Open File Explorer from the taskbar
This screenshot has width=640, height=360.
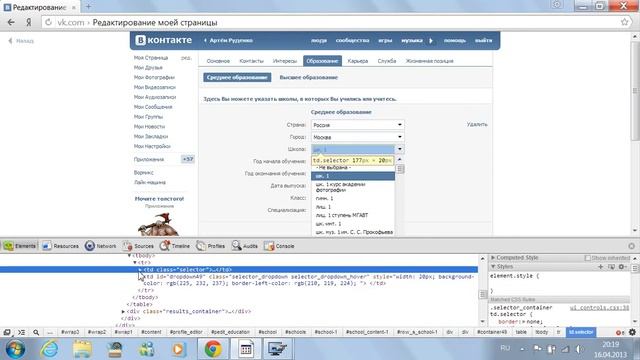(x=82, y=349)
